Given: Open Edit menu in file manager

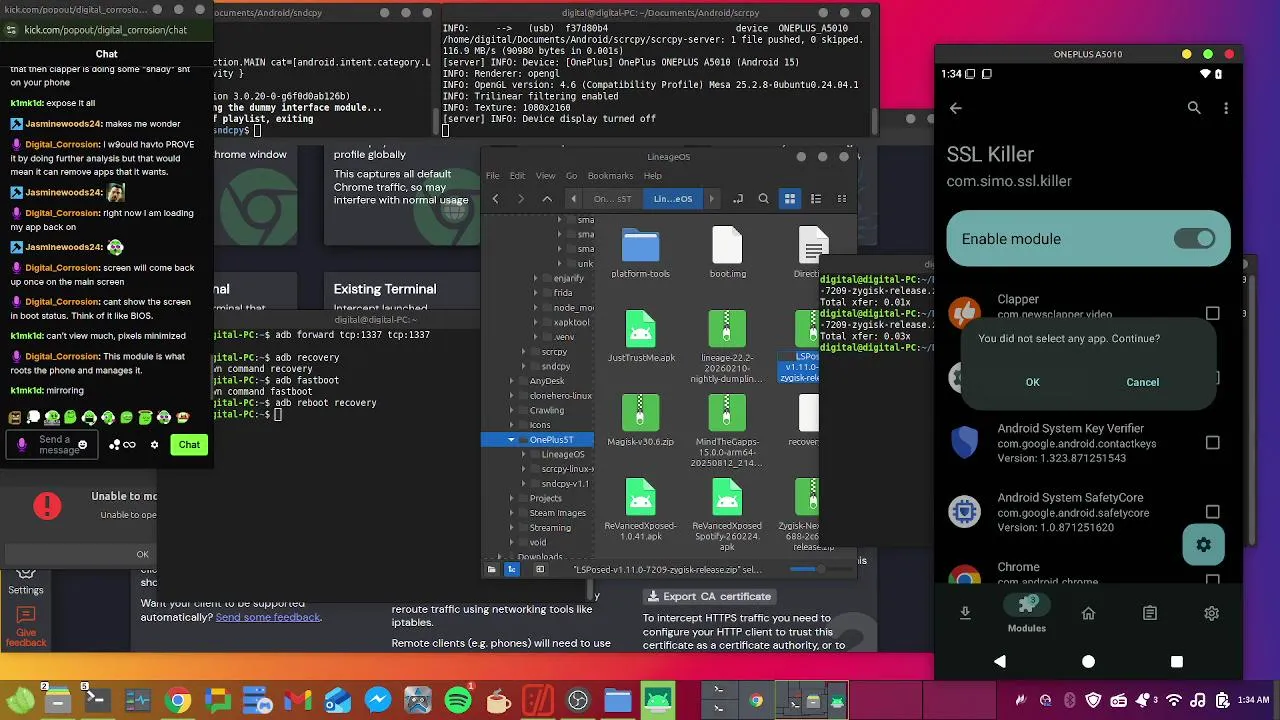Looking at the screenshot, I should [518, 176].
